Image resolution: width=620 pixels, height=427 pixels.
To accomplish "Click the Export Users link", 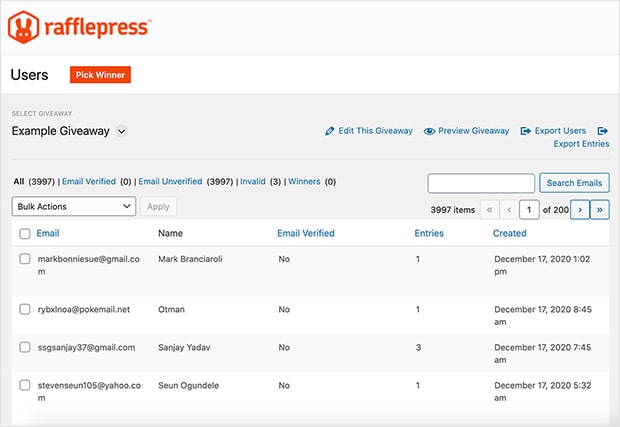I will coord(560,131).
